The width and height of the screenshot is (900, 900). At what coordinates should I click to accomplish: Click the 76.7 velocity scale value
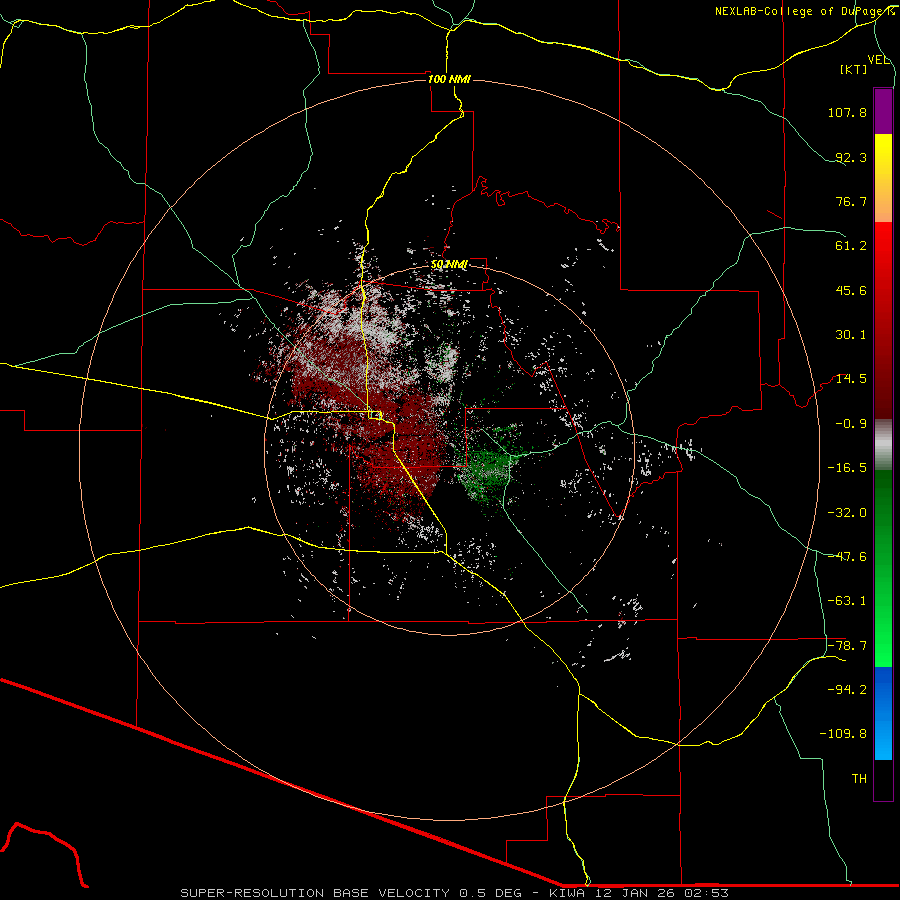[x=851, y=201]
